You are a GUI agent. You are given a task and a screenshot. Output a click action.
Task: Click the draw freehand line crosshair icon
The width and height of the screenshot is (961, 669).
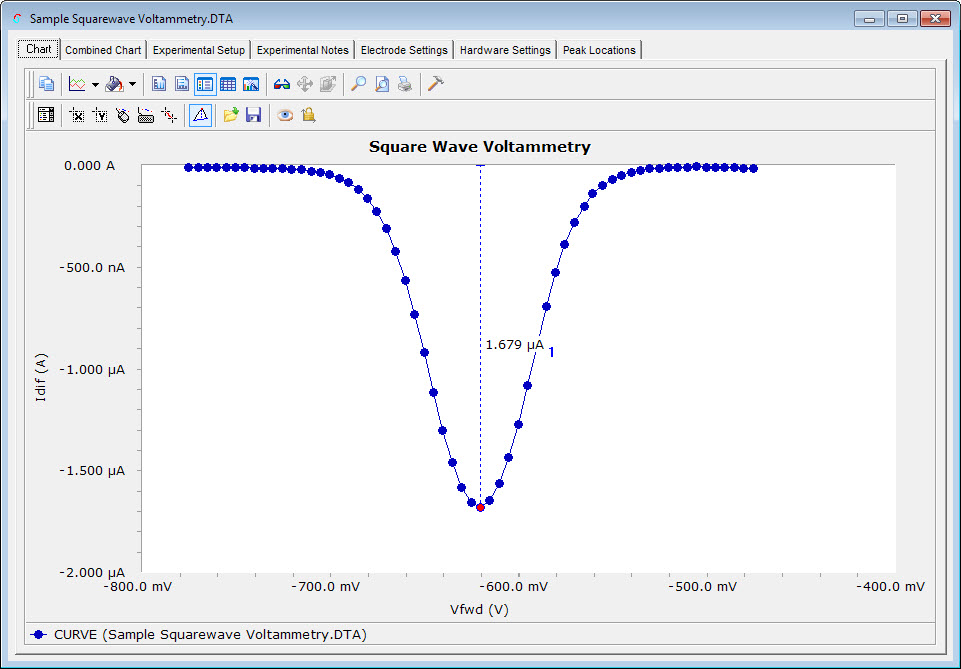[x=169, y=115]
